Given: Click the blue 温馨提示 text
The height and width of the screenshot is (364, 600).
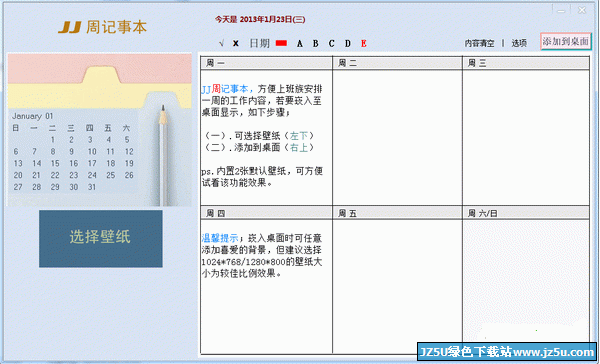Looking at the screenshot, I should 220,238.
